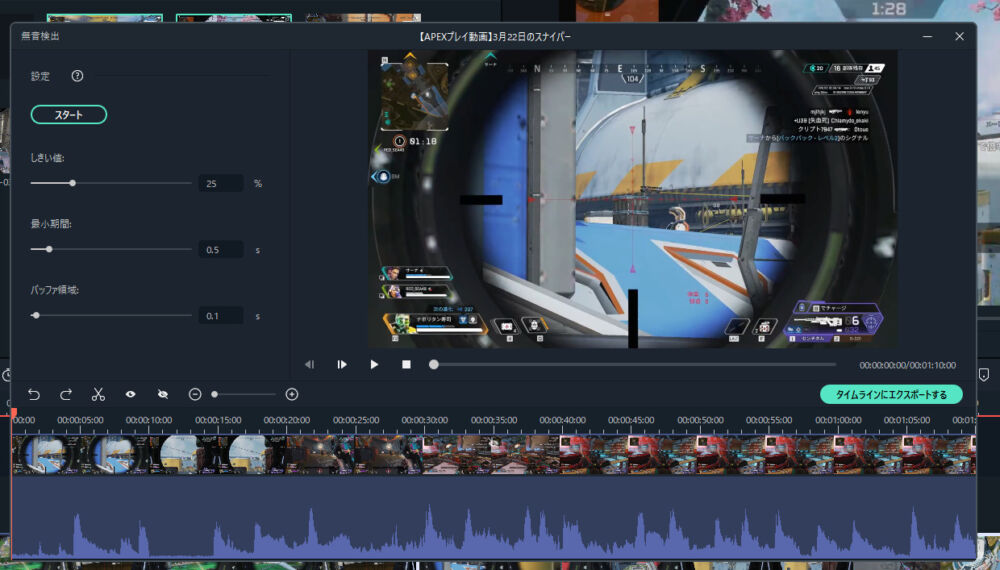Click タイムラインにエクスポートする button
The height and width of the screenshot is (570, 1000).
pyautogui.click(x=891, y=395)
